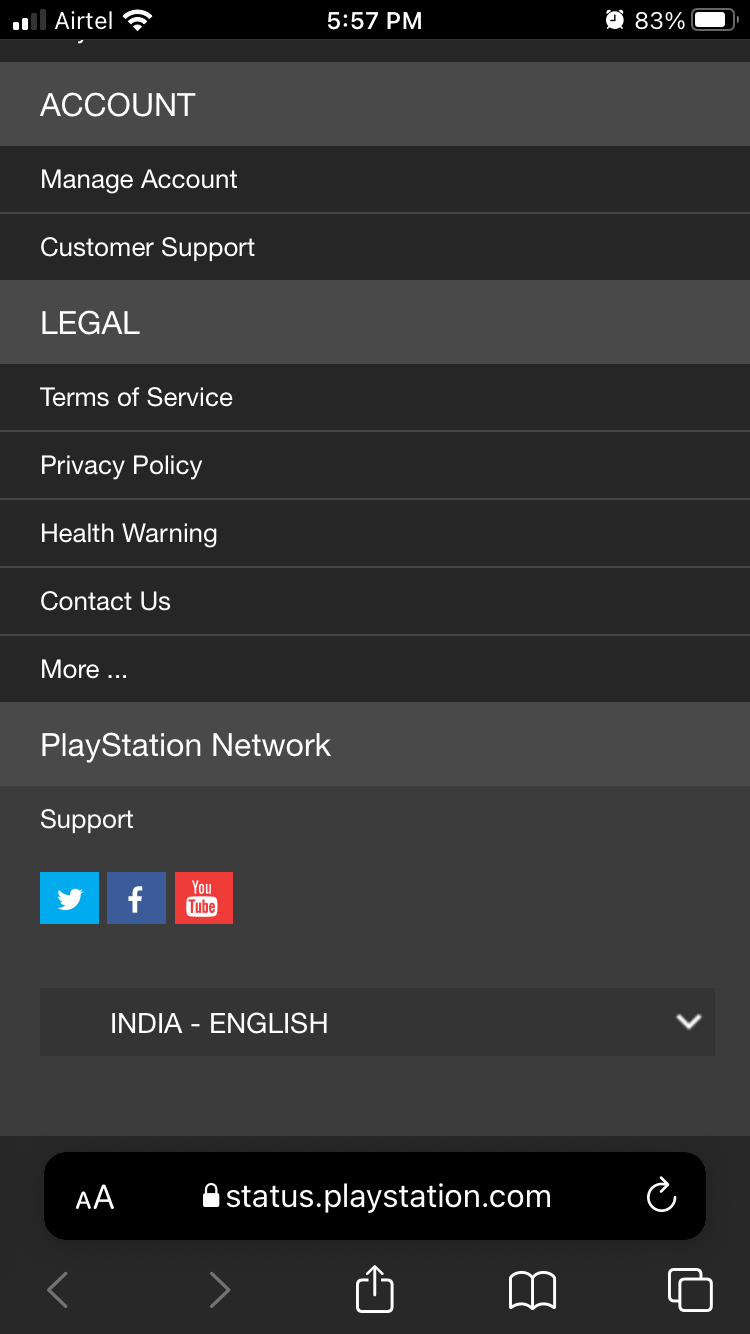Open PlayStation Twitter page icon
The height and width of the screenshot is (1334, 750).
pyautogui.click(x=69, y=898)
